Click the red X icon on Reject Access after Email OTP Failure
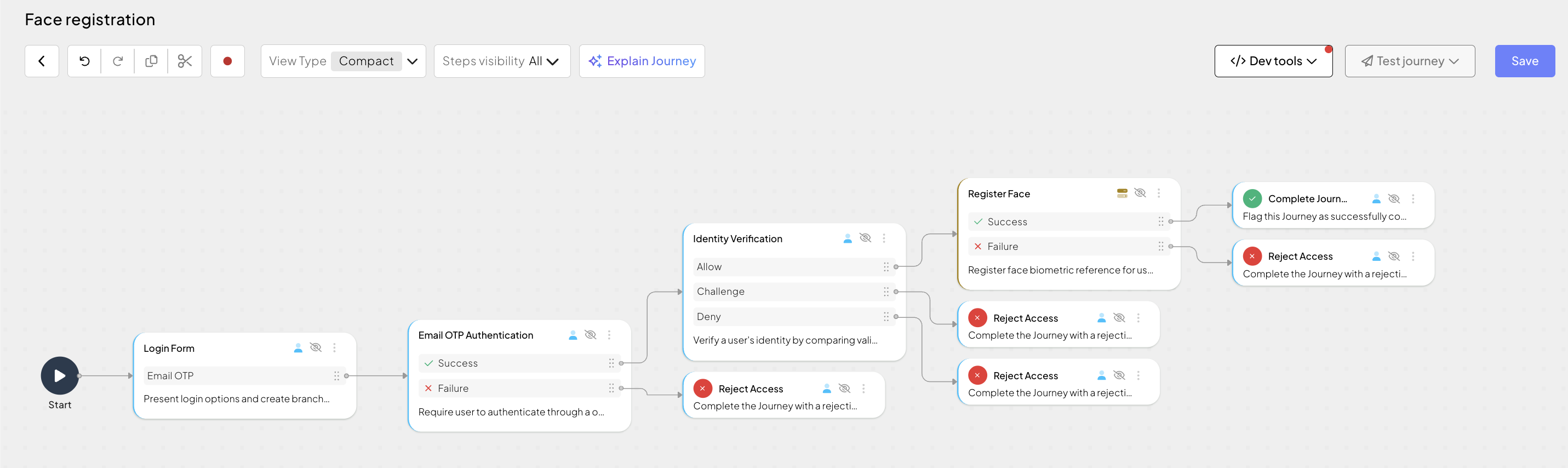 [702, 389]
